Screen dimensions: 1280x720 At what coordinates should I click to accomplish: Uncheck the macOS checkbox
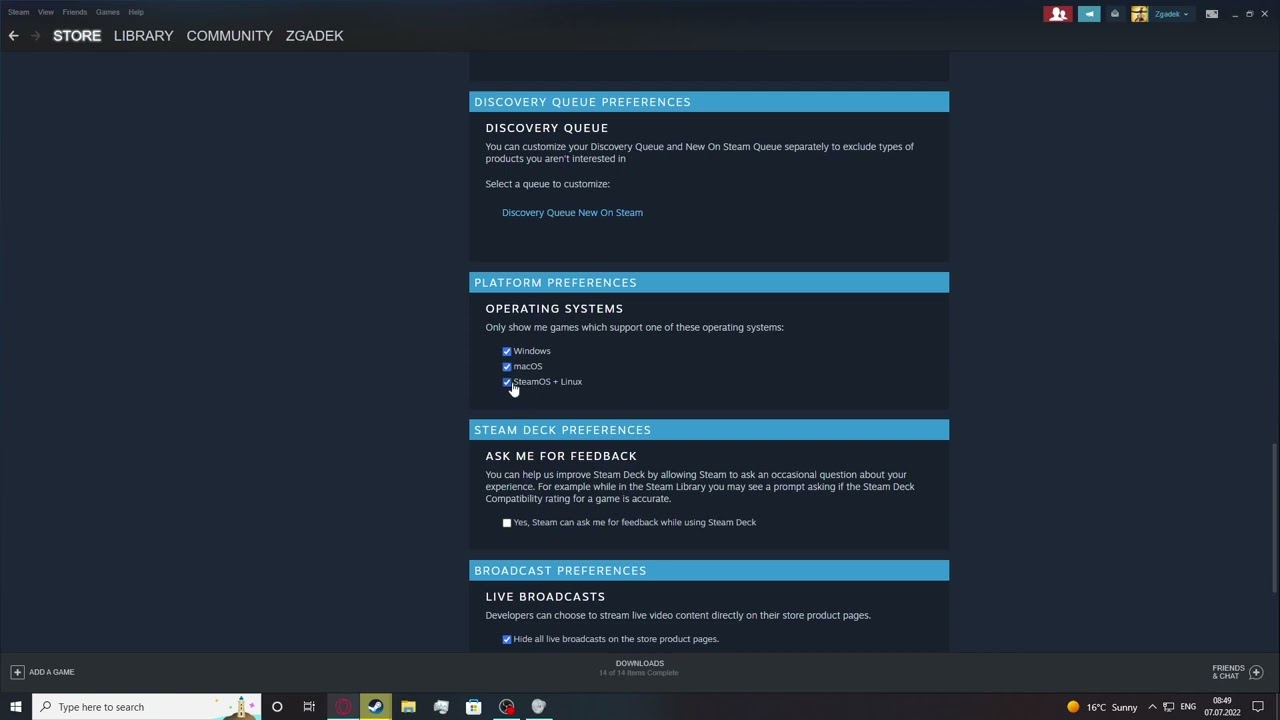(x=507, y=367)
